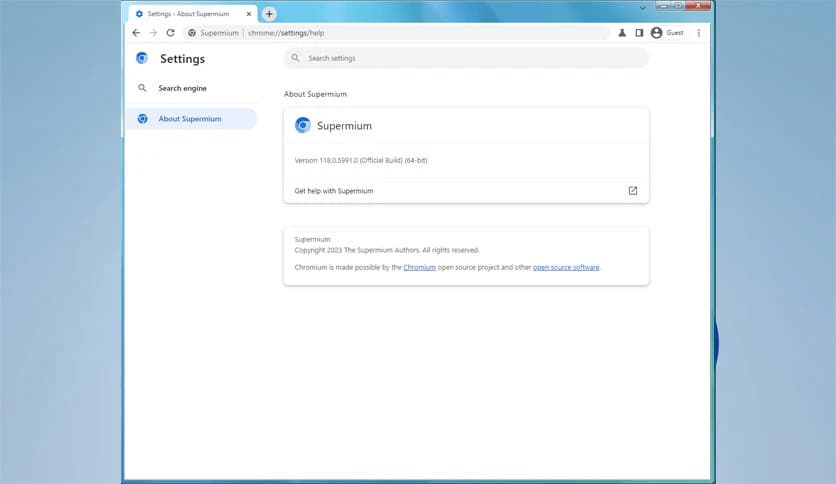
Task: Open the Guest profile menu
Action: pos(667,33)
